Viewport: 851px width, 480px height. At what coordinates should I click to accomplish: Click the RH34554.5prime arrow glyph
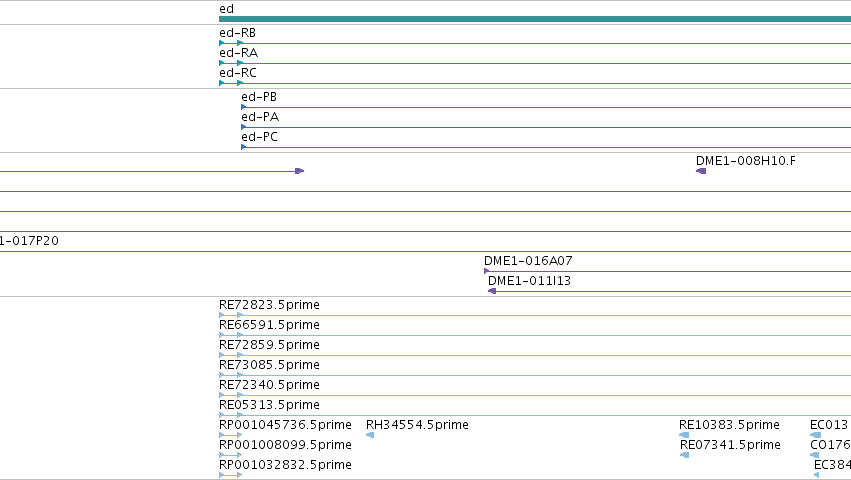[x=370, y=435]
